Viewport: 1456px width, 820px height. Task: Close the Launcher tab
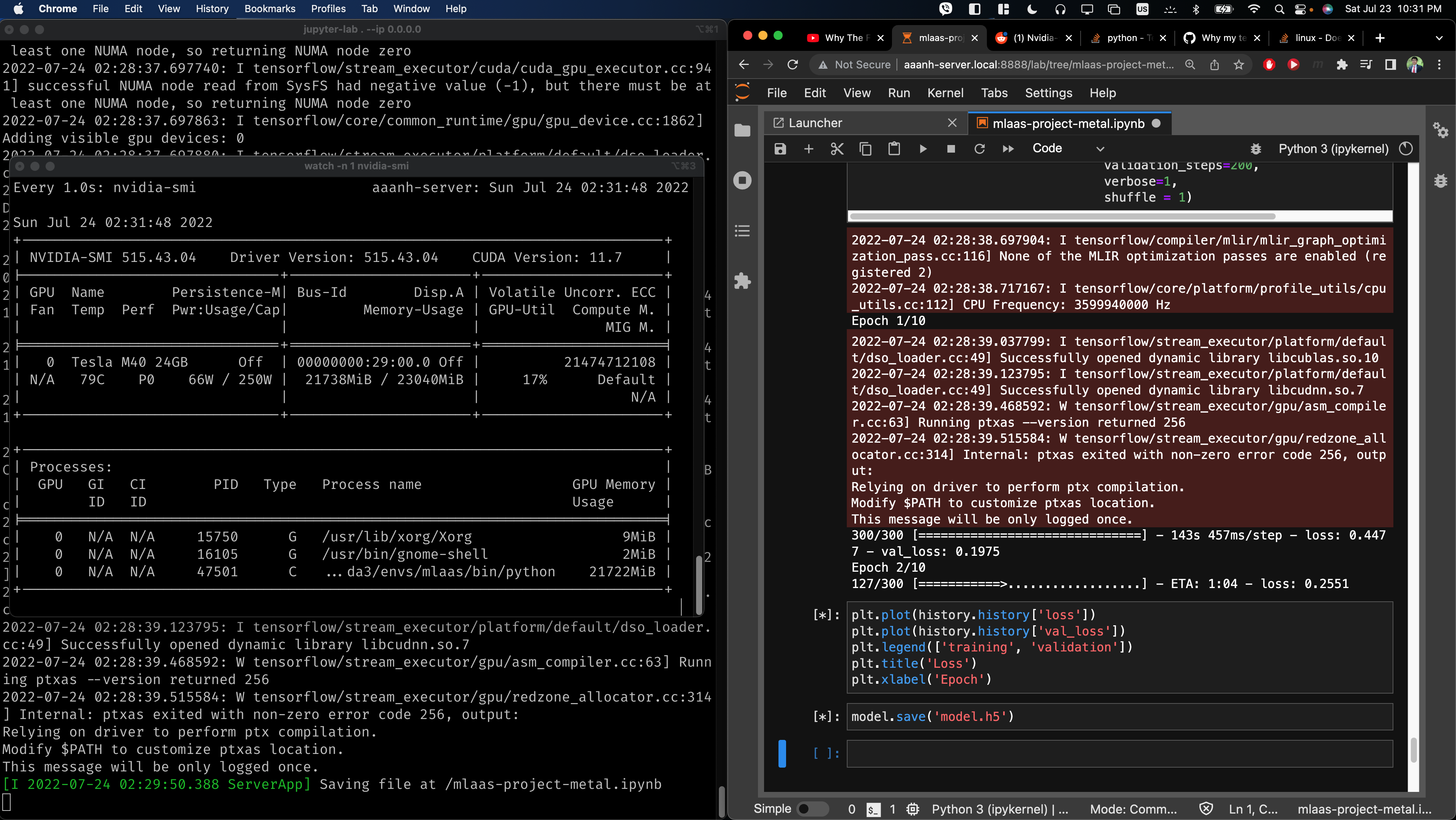[952, 123]
